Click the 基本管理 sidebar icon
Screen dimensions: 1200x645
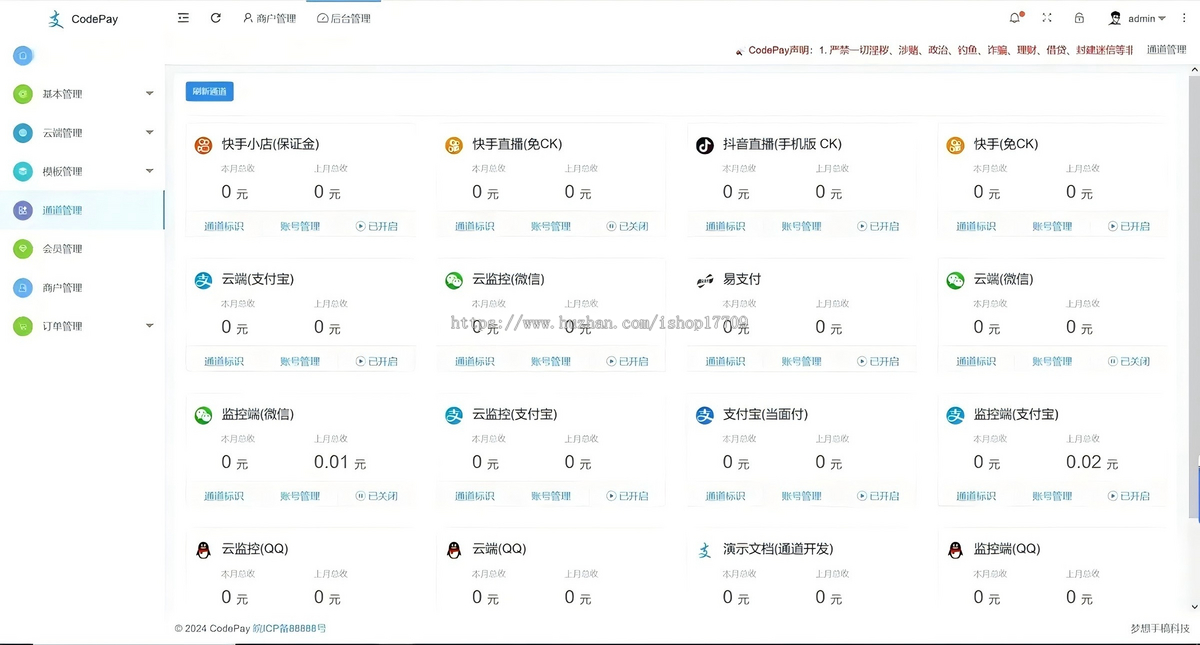click(23, 94)
